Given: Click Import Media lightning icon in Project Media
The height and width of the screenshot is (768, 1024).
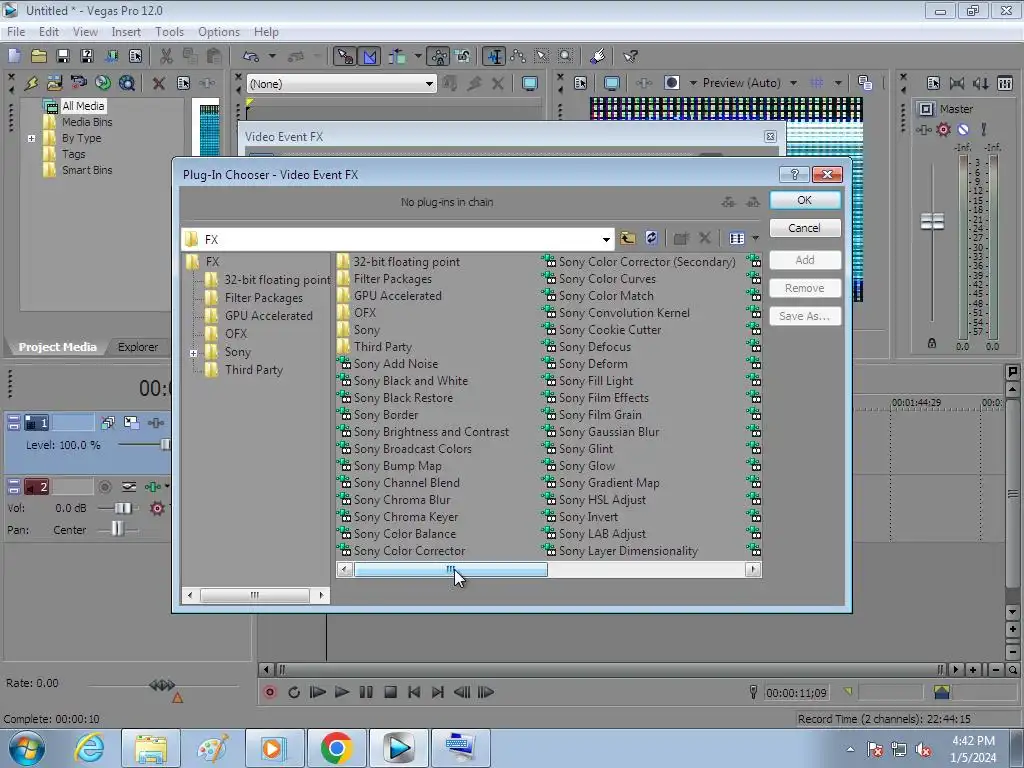Looking at the screenshot, I should [x=31, y=83].
